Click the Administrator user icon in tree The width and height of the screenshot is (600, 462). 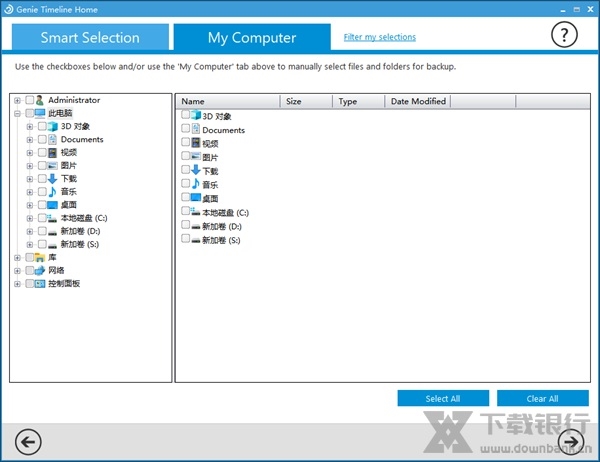[x=41, y=100]
